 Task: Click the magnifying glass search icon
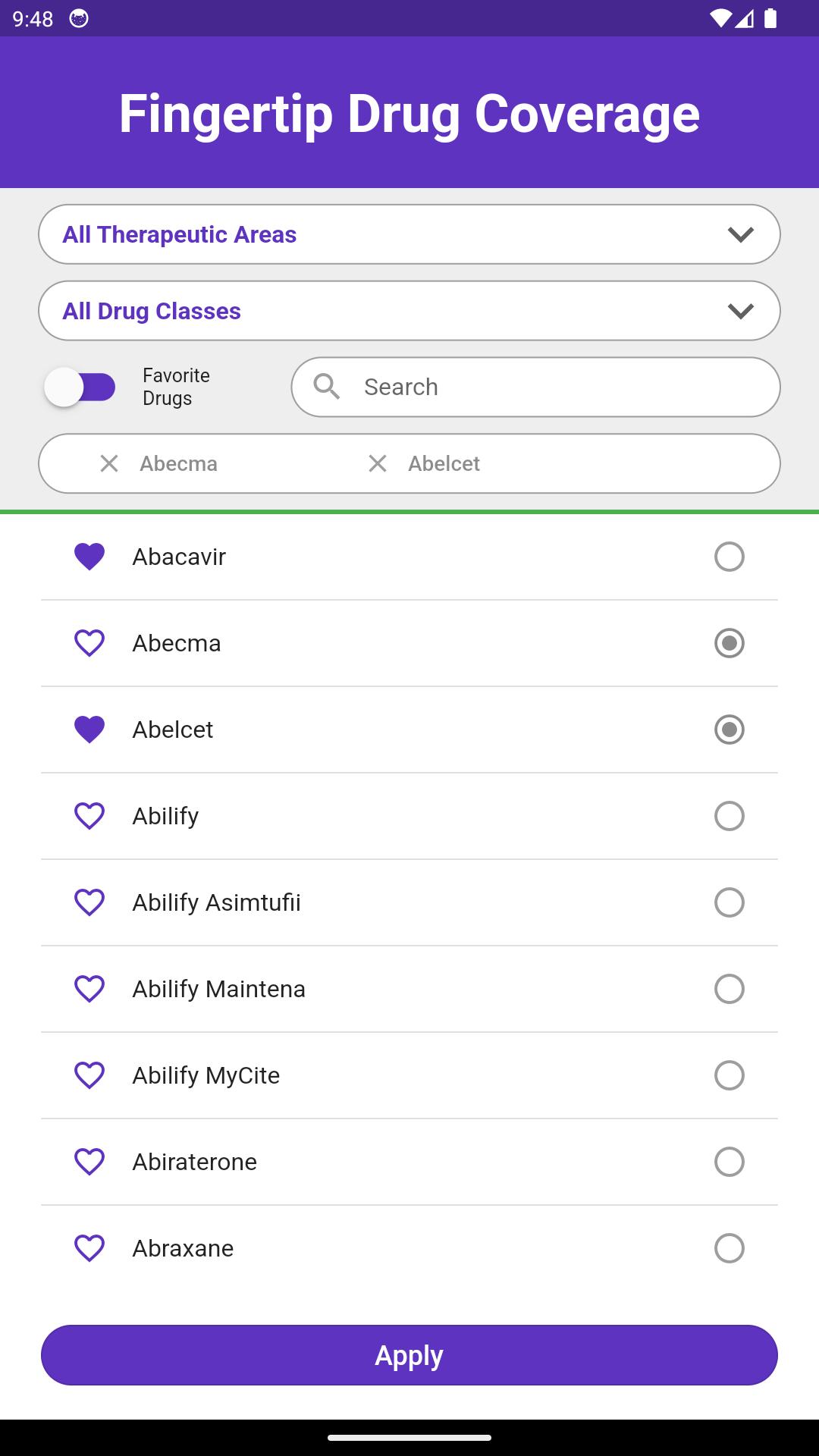327,387
